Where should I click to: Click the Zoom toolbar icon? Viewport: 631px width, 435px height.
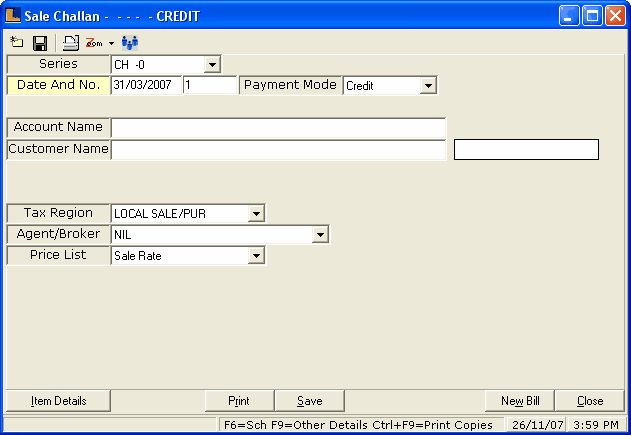94,43
